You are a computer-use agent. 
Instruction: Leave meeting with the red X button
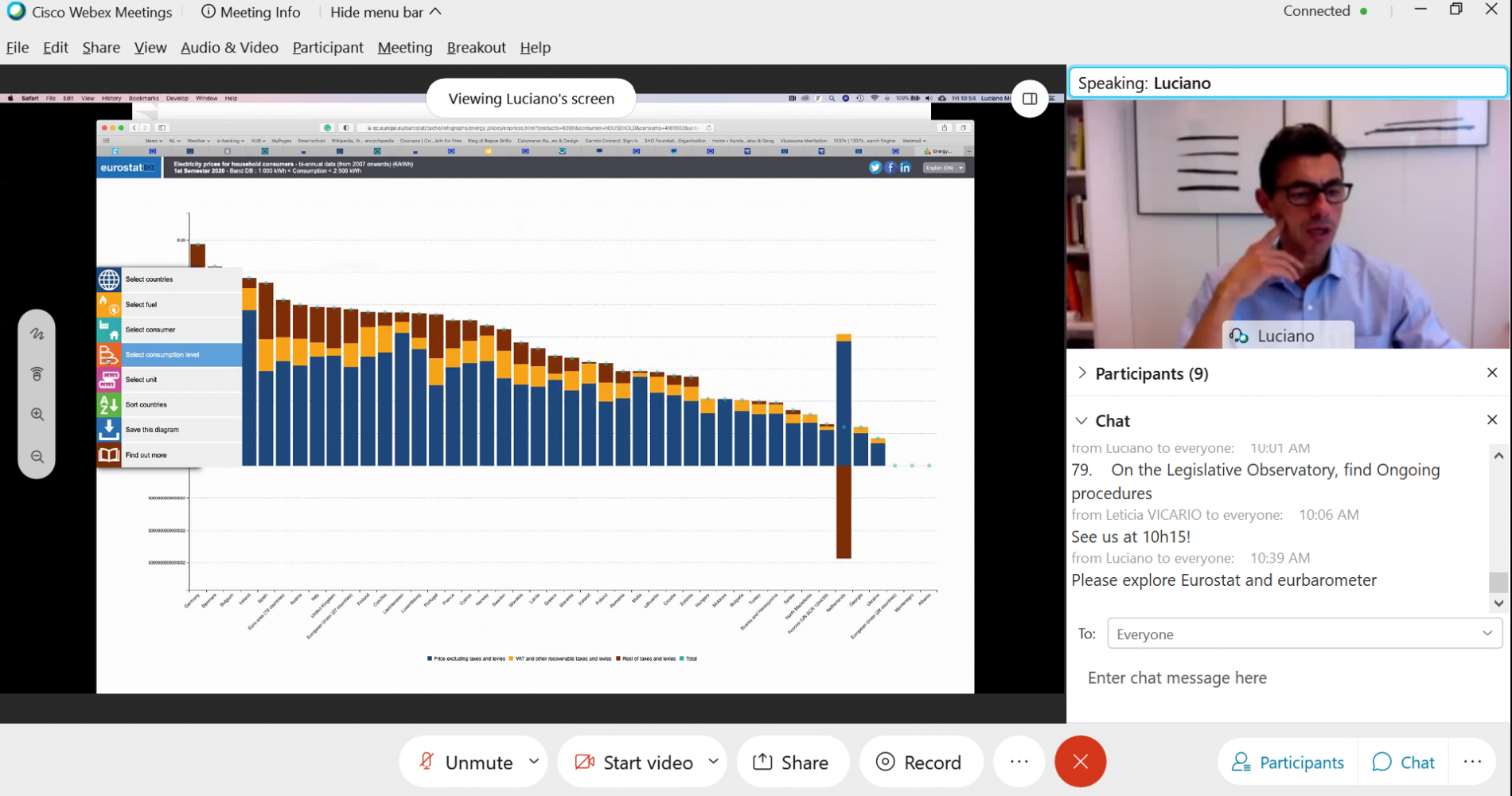click(x=1080, y=762)
